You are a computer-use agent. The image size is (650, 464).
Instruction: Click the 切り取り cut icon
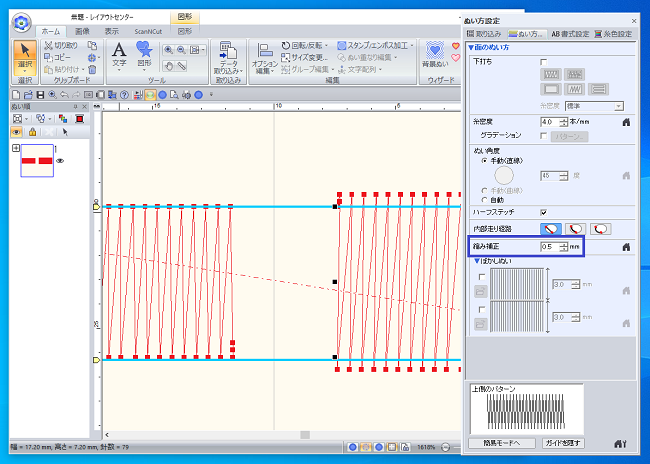pyautogui.click(x=61, y=46)
